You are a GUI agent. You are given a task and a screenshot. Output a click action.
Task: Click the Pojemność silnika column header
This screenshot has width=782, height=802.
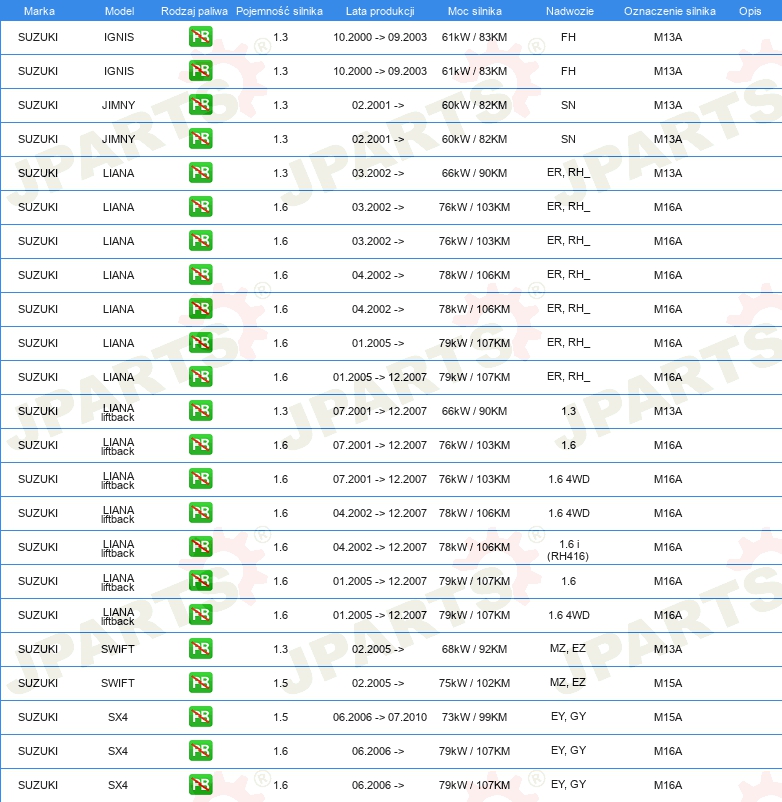(x=279, y=11)
